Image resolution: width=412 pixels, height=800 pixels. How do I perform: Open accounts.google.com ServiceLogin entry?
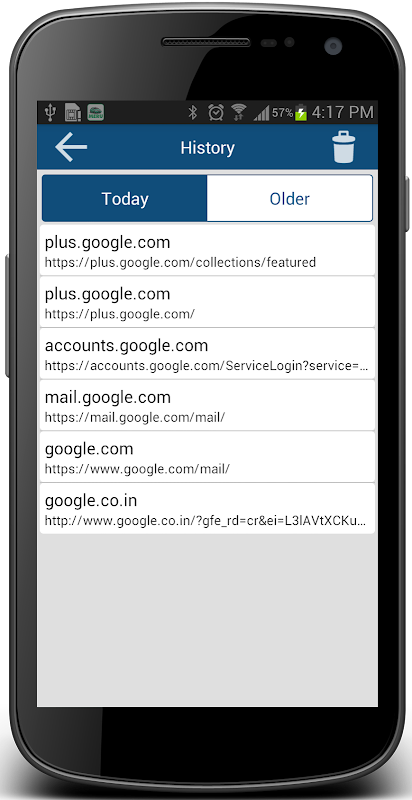(207, 354)
